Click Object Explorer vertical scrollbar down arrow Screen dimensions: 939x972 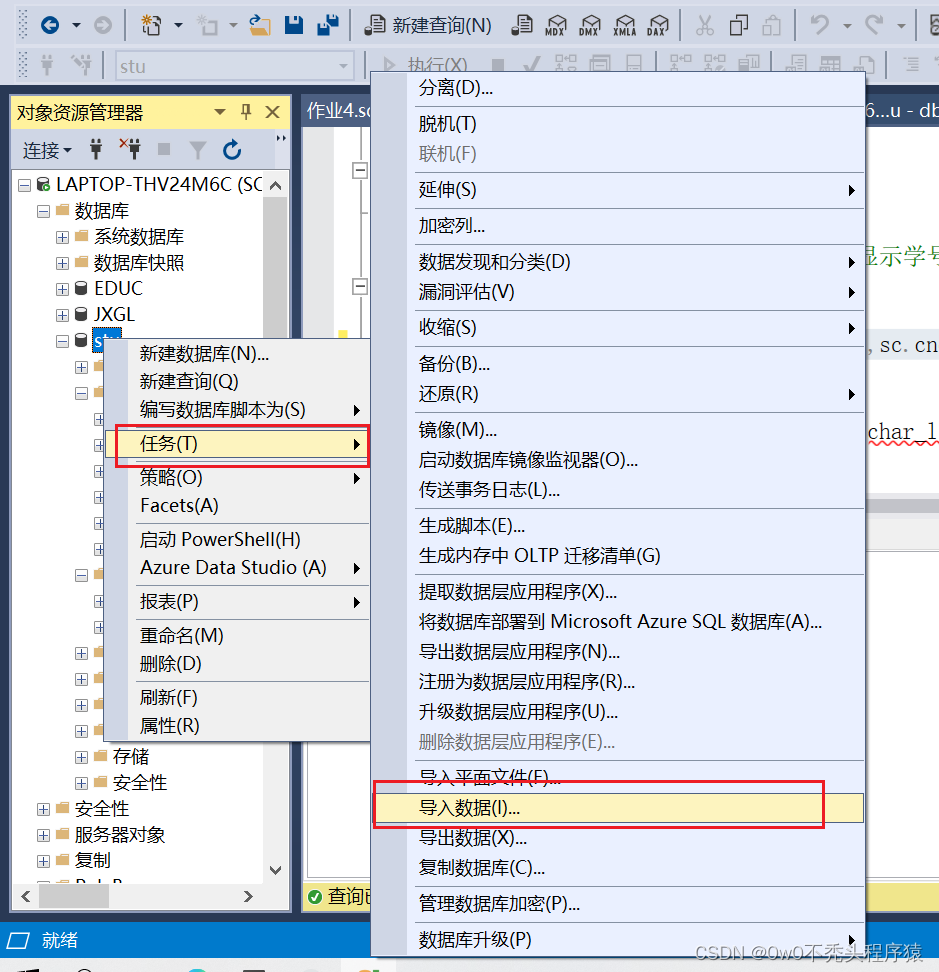coord(276,870)
